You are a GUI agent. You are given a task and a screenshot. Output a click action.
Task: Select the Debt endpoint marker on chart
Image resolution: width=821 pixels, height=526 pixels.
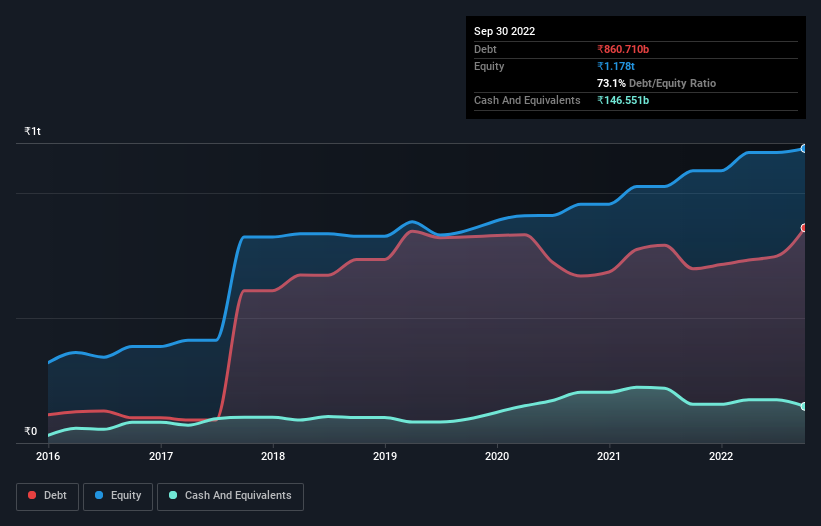(x=804, y=228)
